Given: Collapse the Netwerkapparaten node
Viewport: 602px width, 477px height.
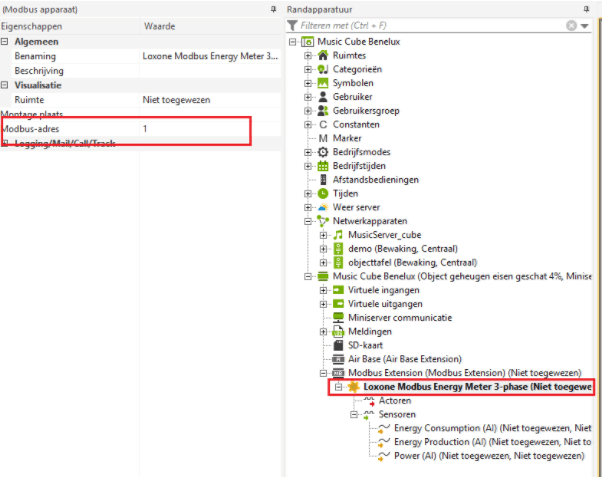Looking at the screenshot, I should coord(308,221).
